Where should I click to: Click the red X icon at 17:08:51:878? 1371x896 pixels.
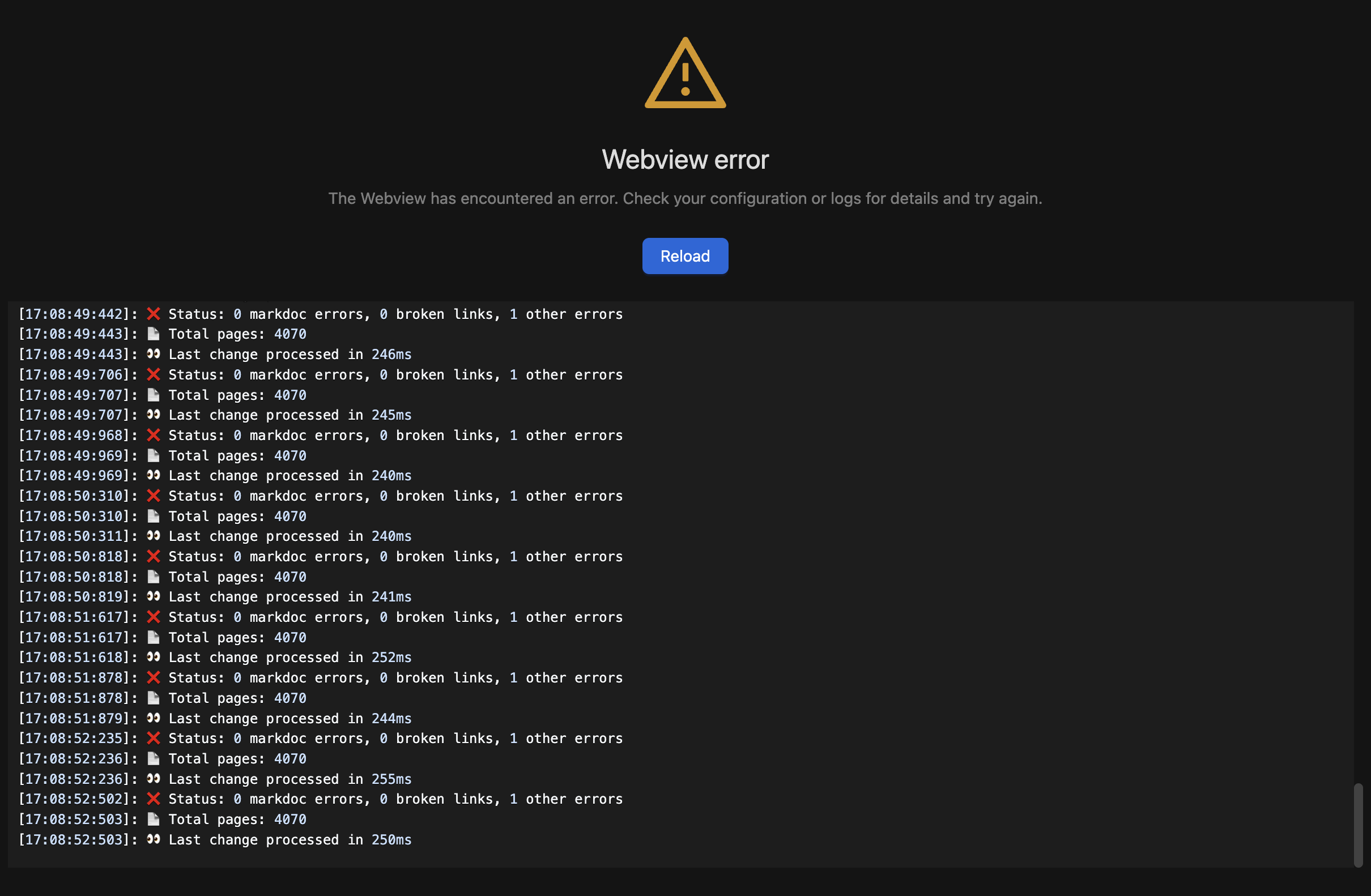coord(153,678)
